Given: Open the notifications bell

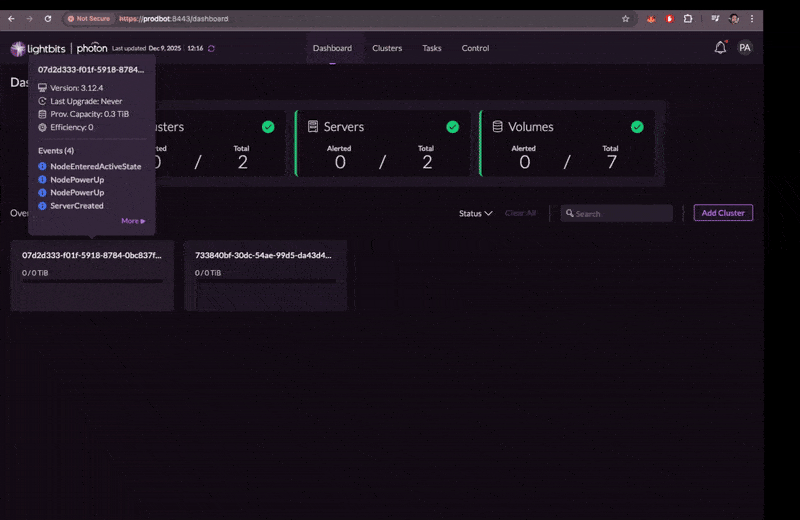Looking at the screenshot, I should point(720,47).
